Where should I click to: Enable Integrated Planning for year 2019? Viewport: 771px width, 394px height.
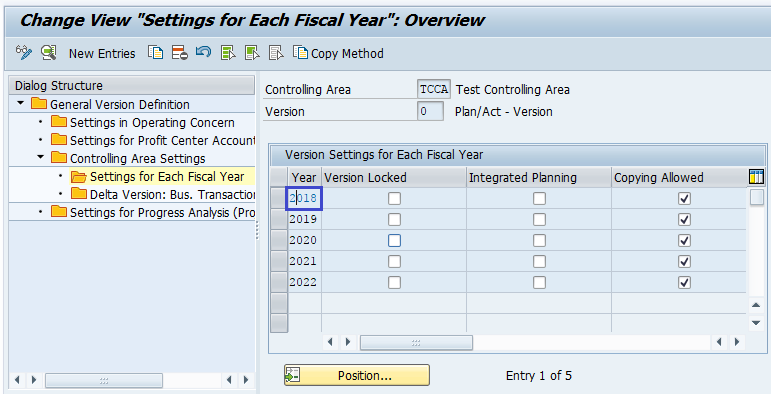(x=539, y=219)
